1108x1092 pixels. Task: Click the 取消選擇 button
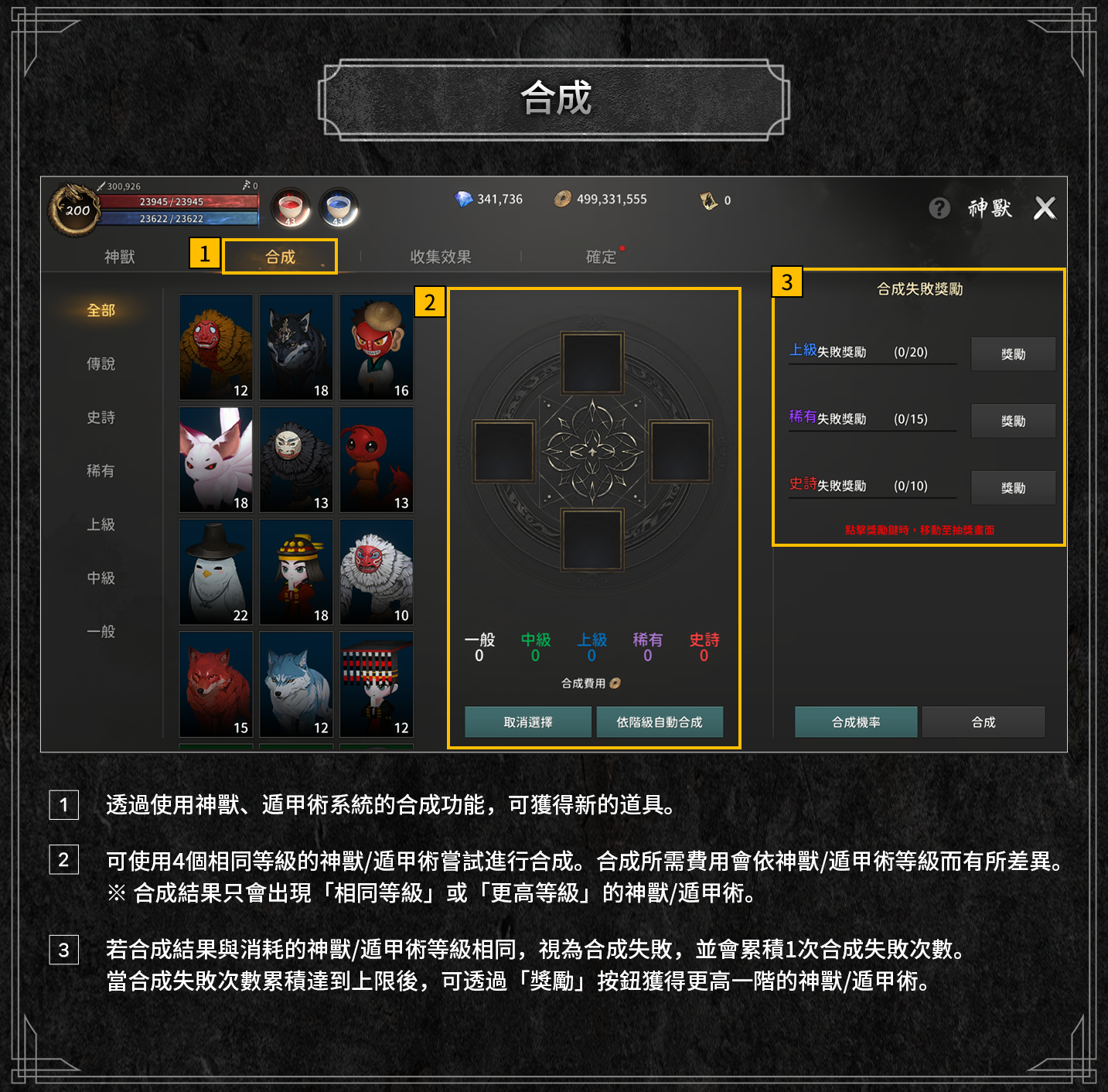pyautogui.click(x=528, y=722)
